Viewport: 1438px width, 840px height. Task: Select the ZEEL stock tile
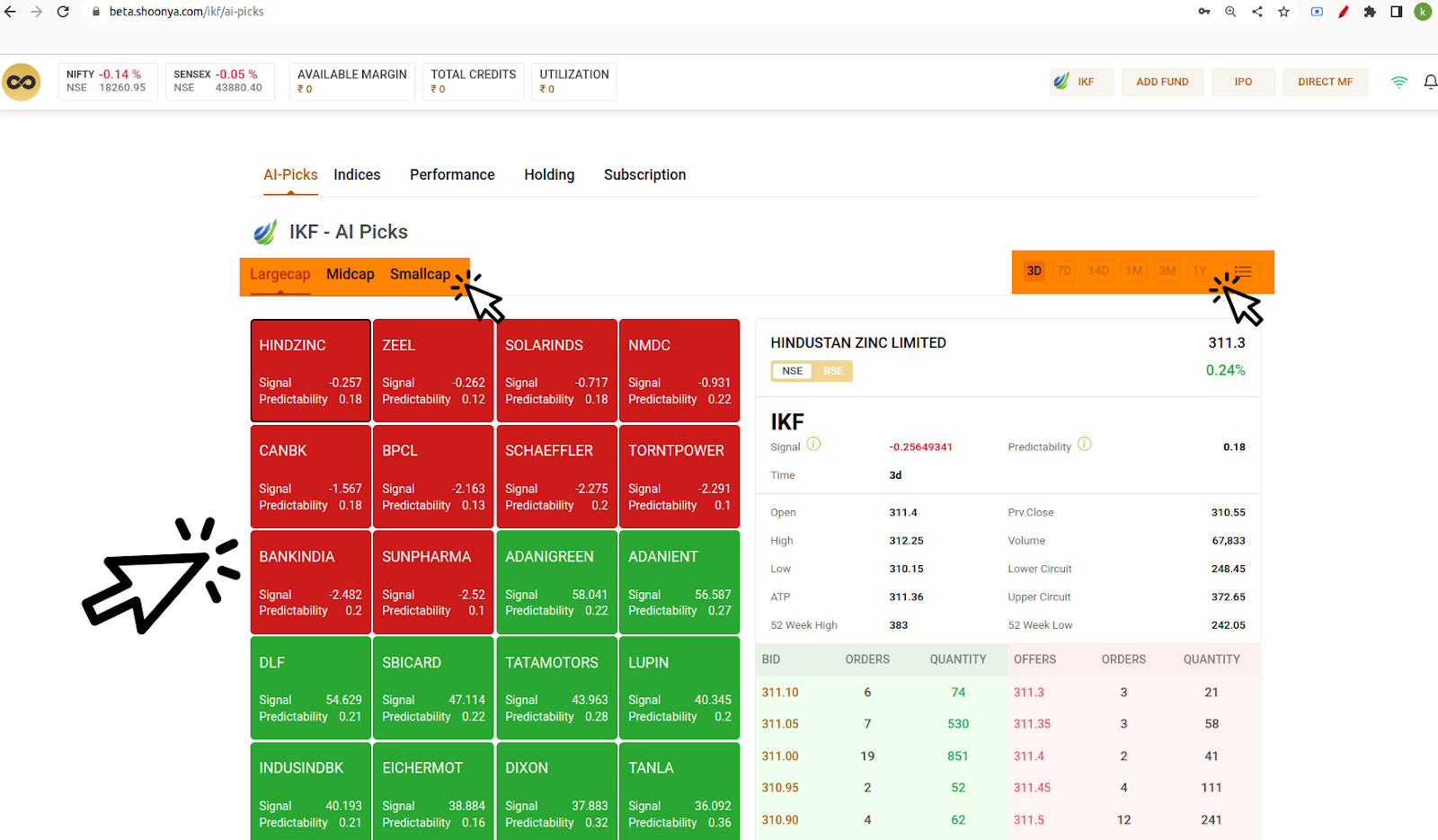pyautogui.click(x=433, y=370)
